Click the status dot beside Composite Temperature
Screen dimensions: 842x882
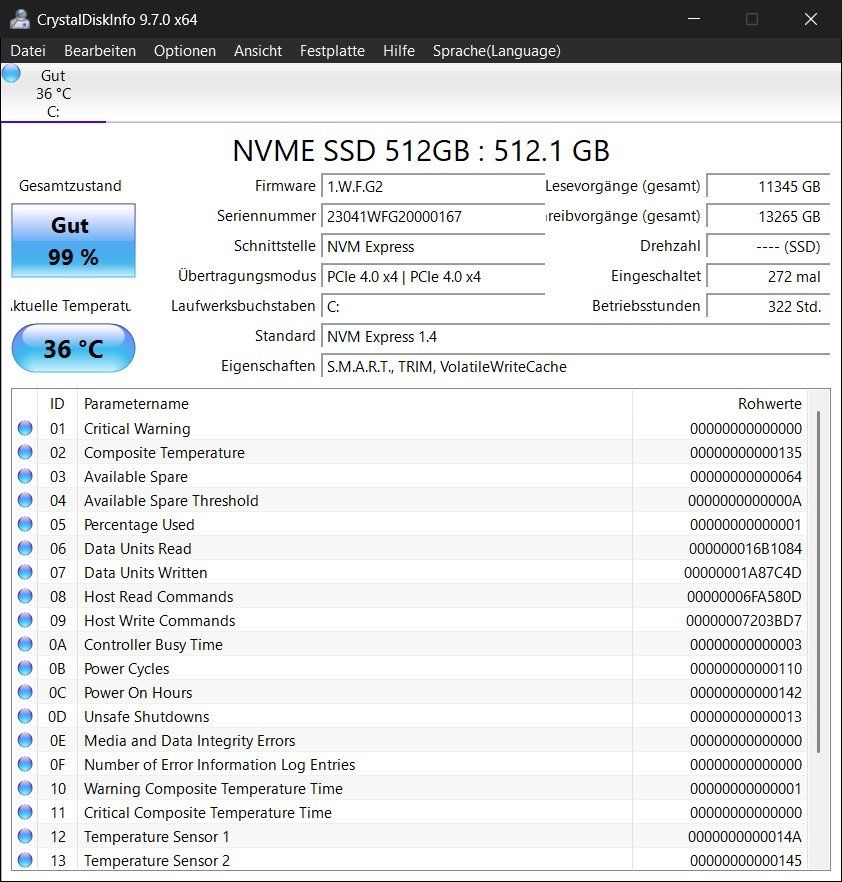pos(25,452)
